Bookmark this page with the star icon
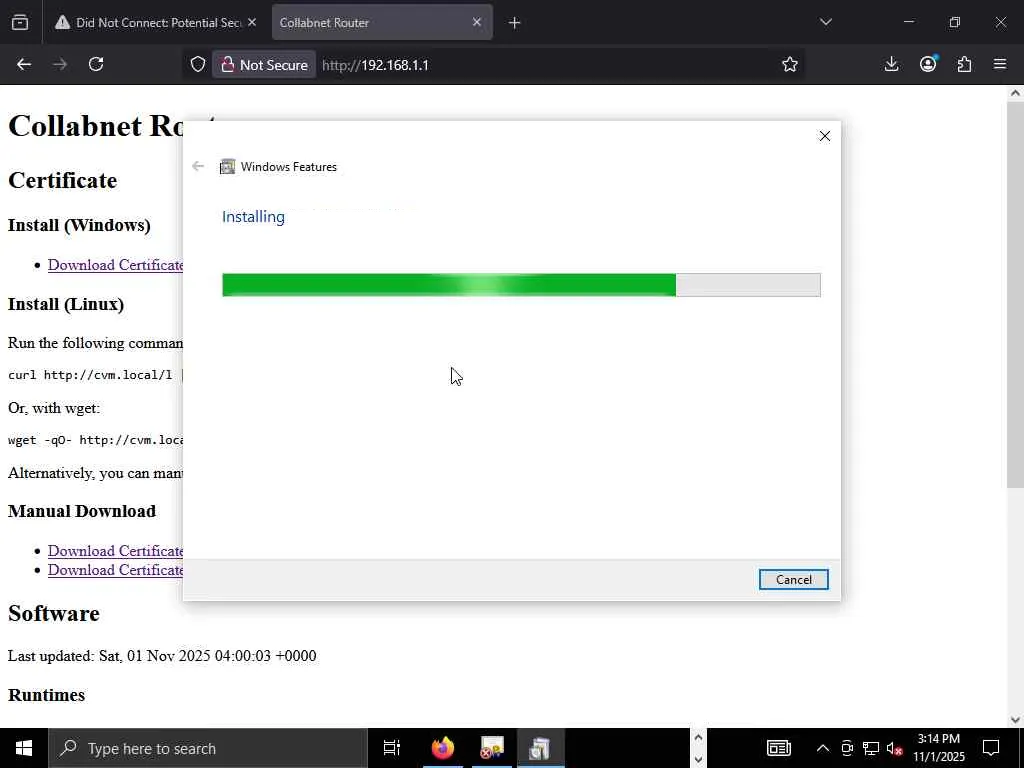Screen dimensions: 1024x768 pyautogui.click(x=790, y=64)
